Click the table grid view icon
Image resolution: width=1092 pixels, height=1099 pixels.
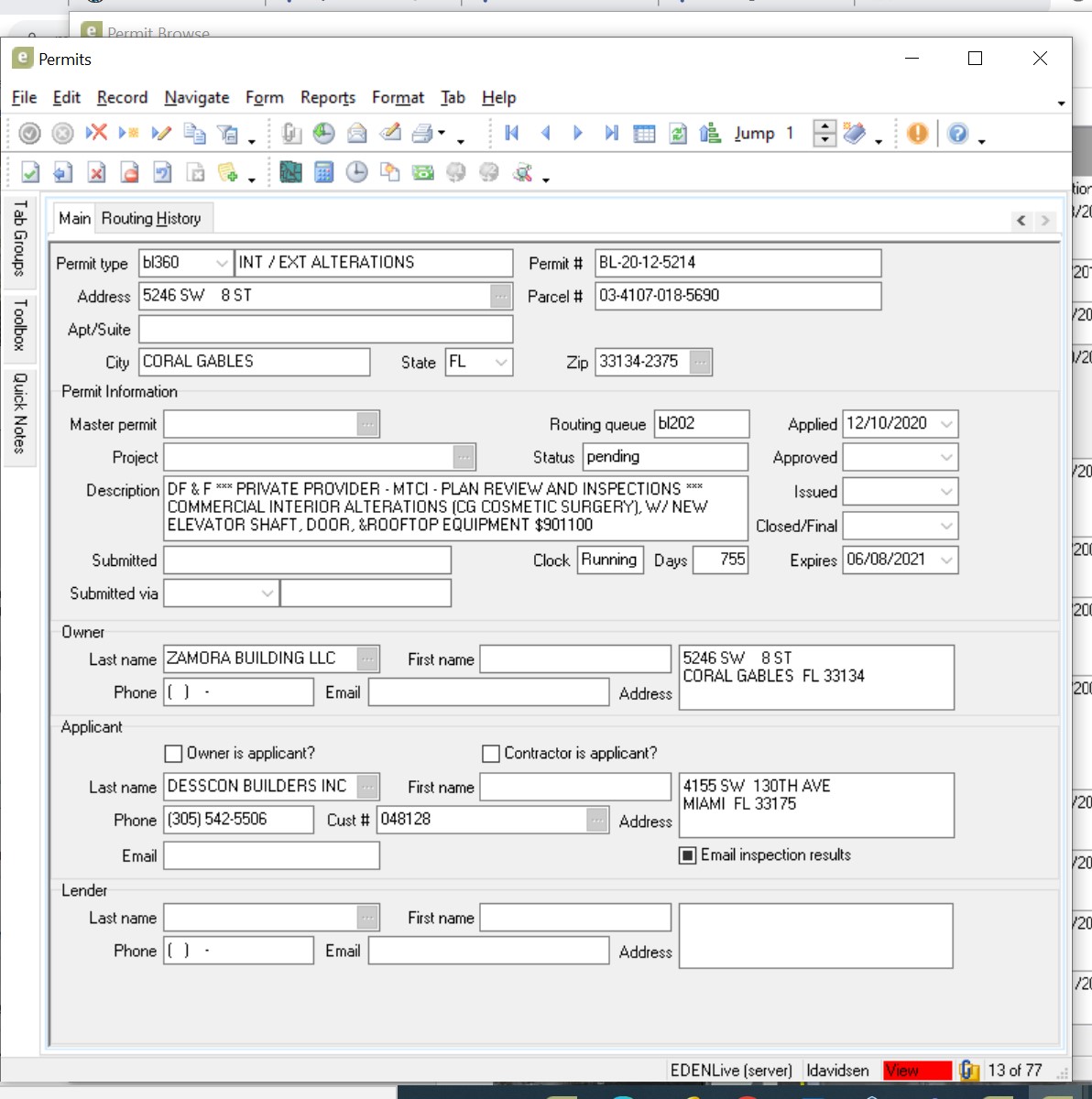click(x=644, y=134)
